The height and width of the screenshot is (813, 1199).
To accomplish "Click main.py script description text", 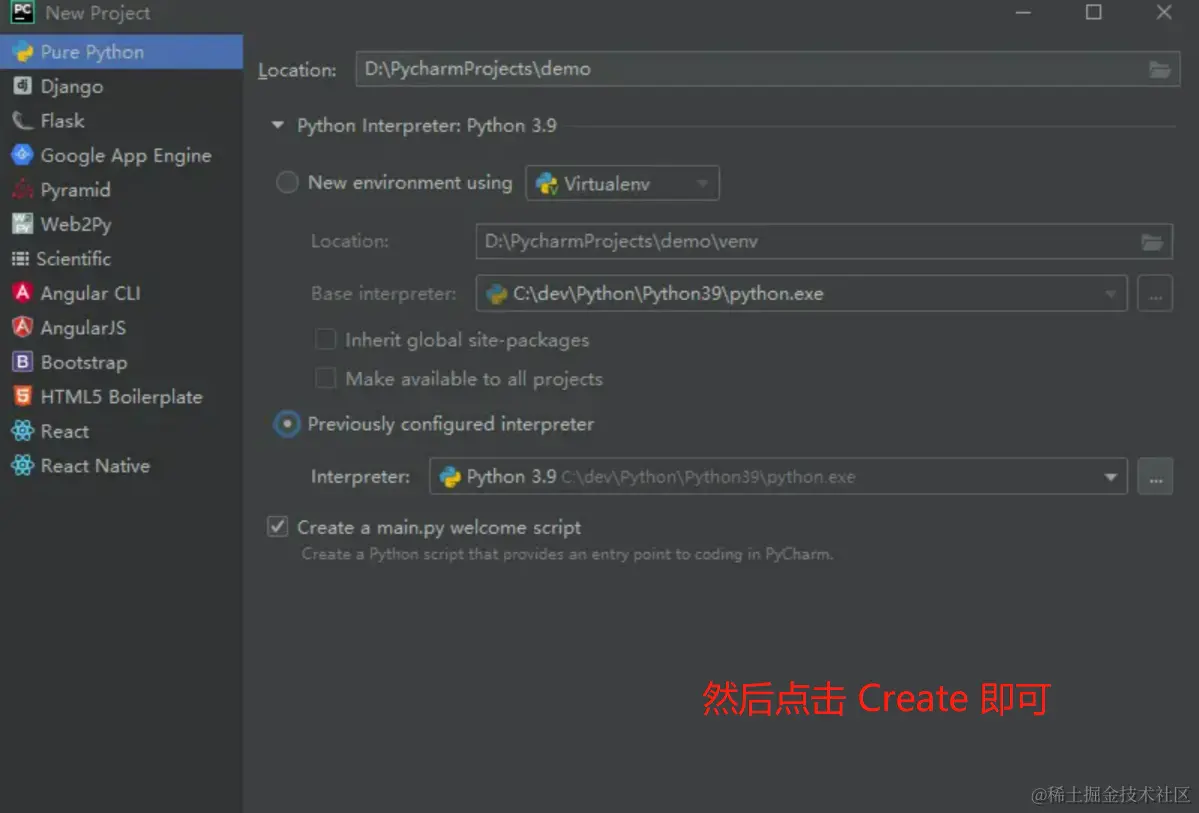I will click(567, 554).
